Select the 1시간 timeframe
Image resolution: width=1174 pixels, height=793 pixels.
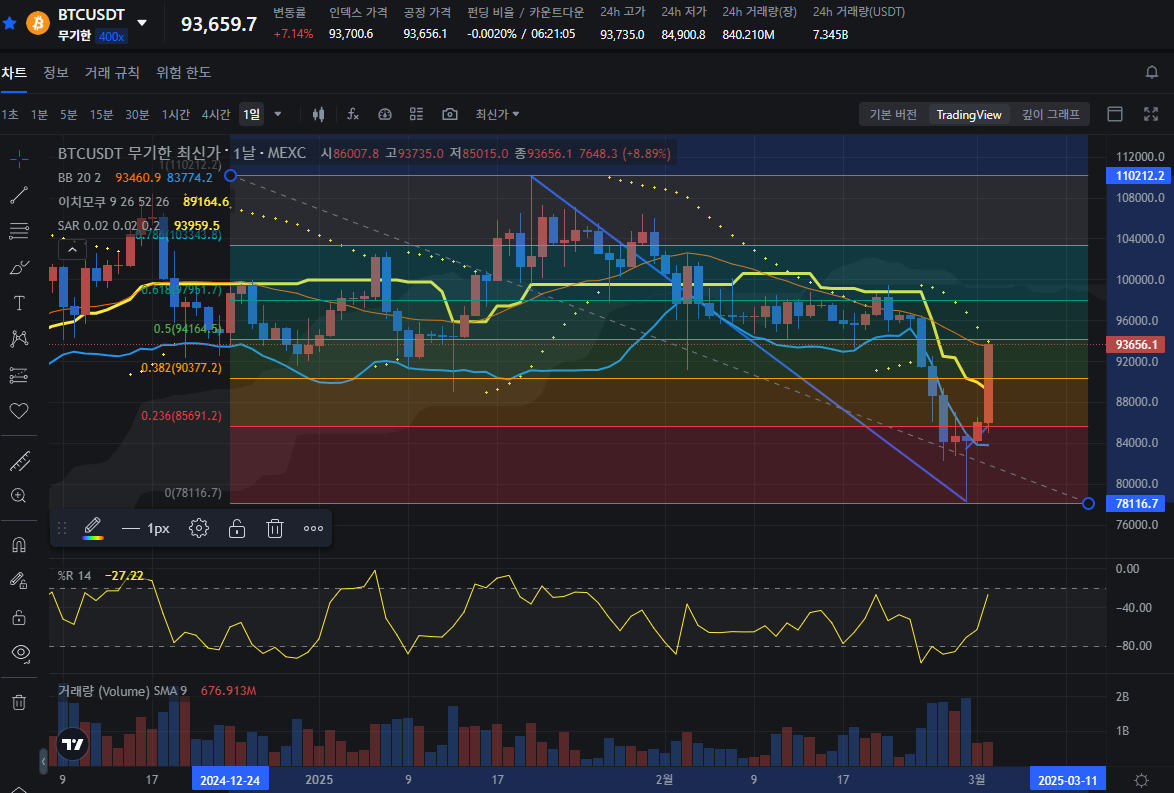point(176,115)
